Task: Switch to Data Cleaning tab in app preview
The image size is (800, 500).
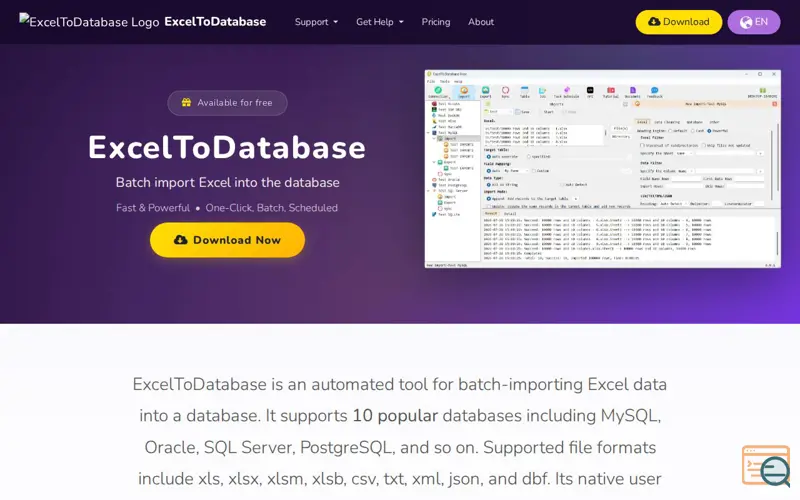Action: (x=667, y=122)
